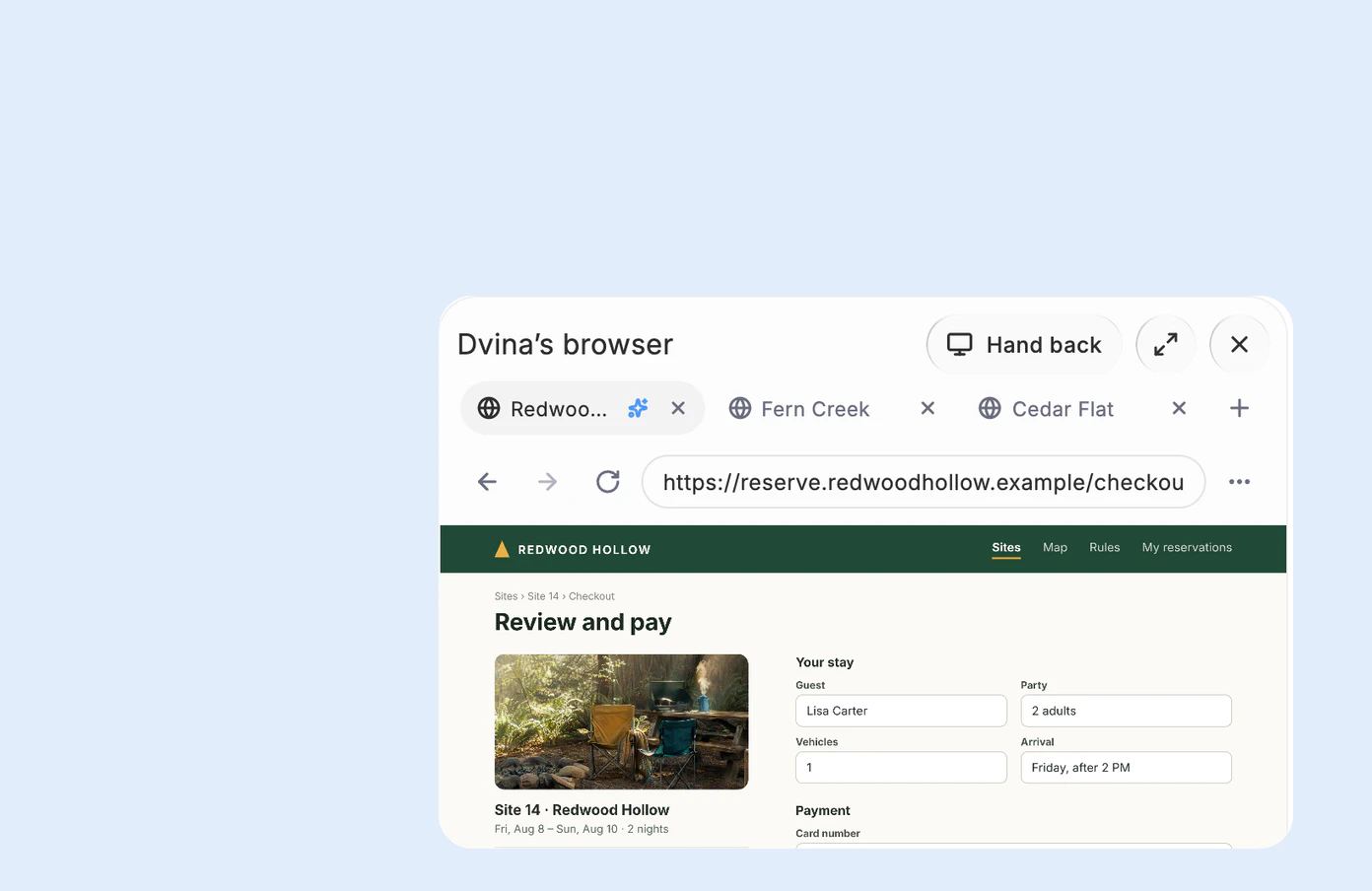The image size is (1372, 891).
Task: Click the sparkle icon on Redwoo... tab
Action: [x=639, y=408]
